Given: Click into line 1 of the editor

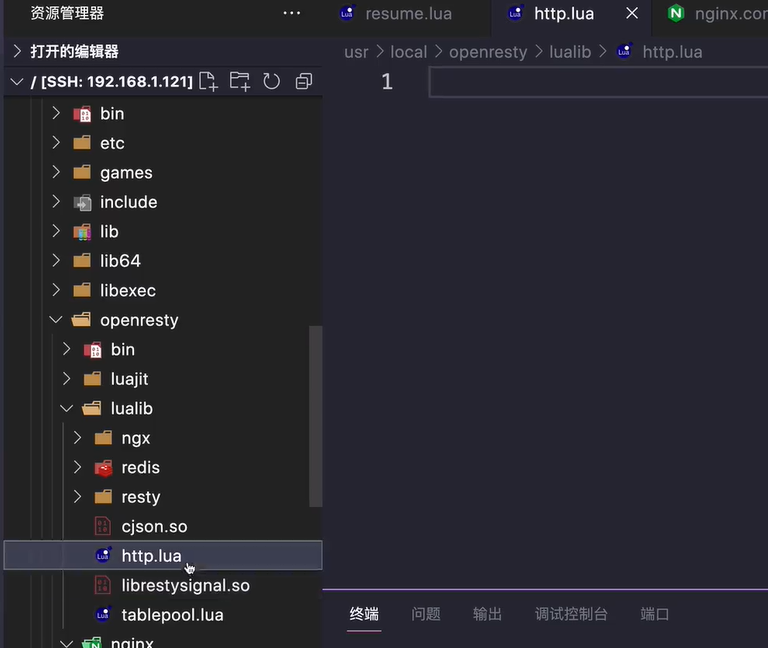Looking at the screenshot, I should click(599, 82).
